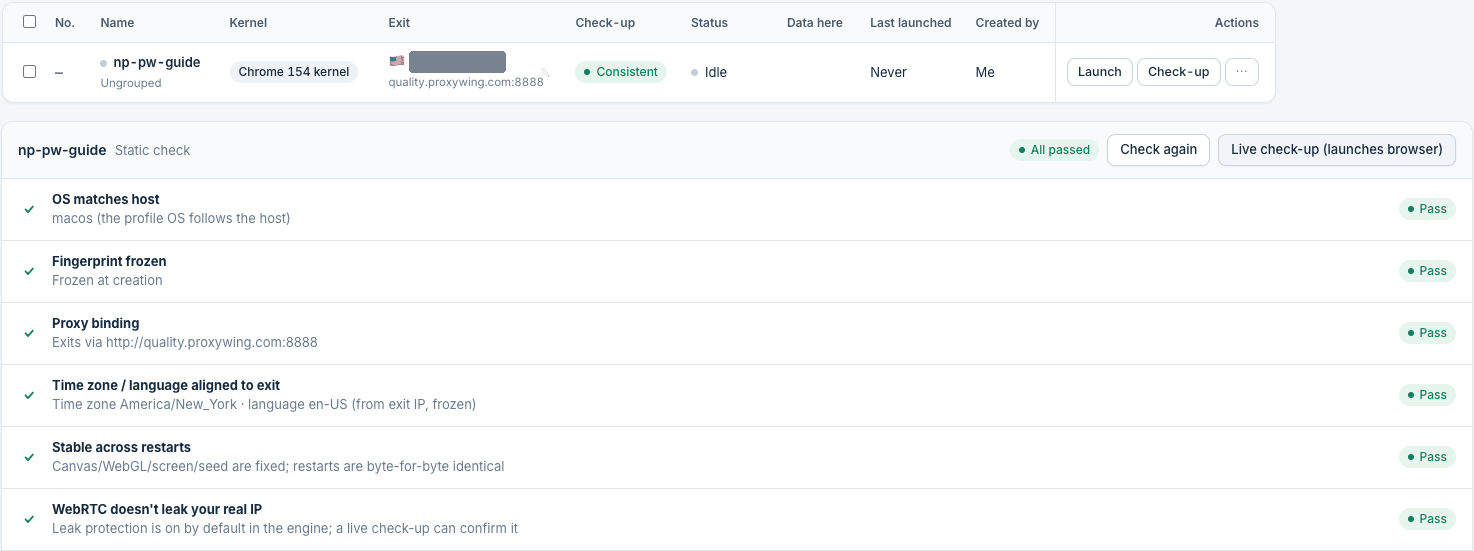Click Exits via http://quality.proxywing.com:8888 description
This screenshot has height=551, width=1474.
coord(185,342)
